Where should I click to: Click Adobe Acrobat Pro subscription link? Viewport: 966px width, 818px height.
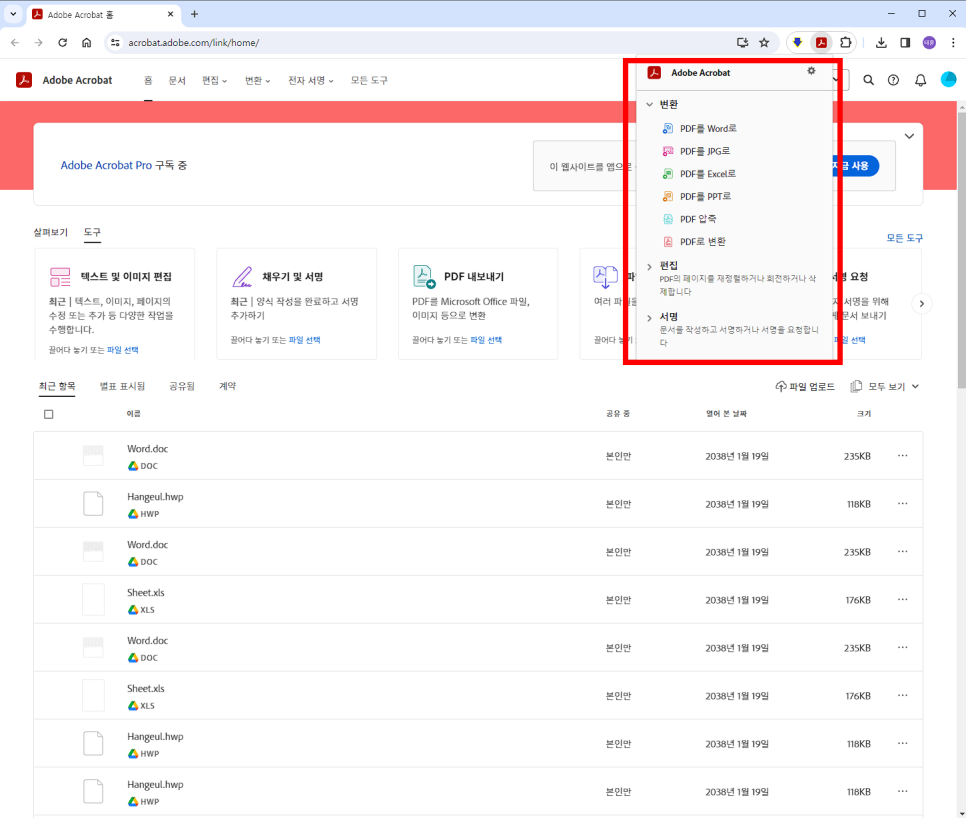pos(106,165)
